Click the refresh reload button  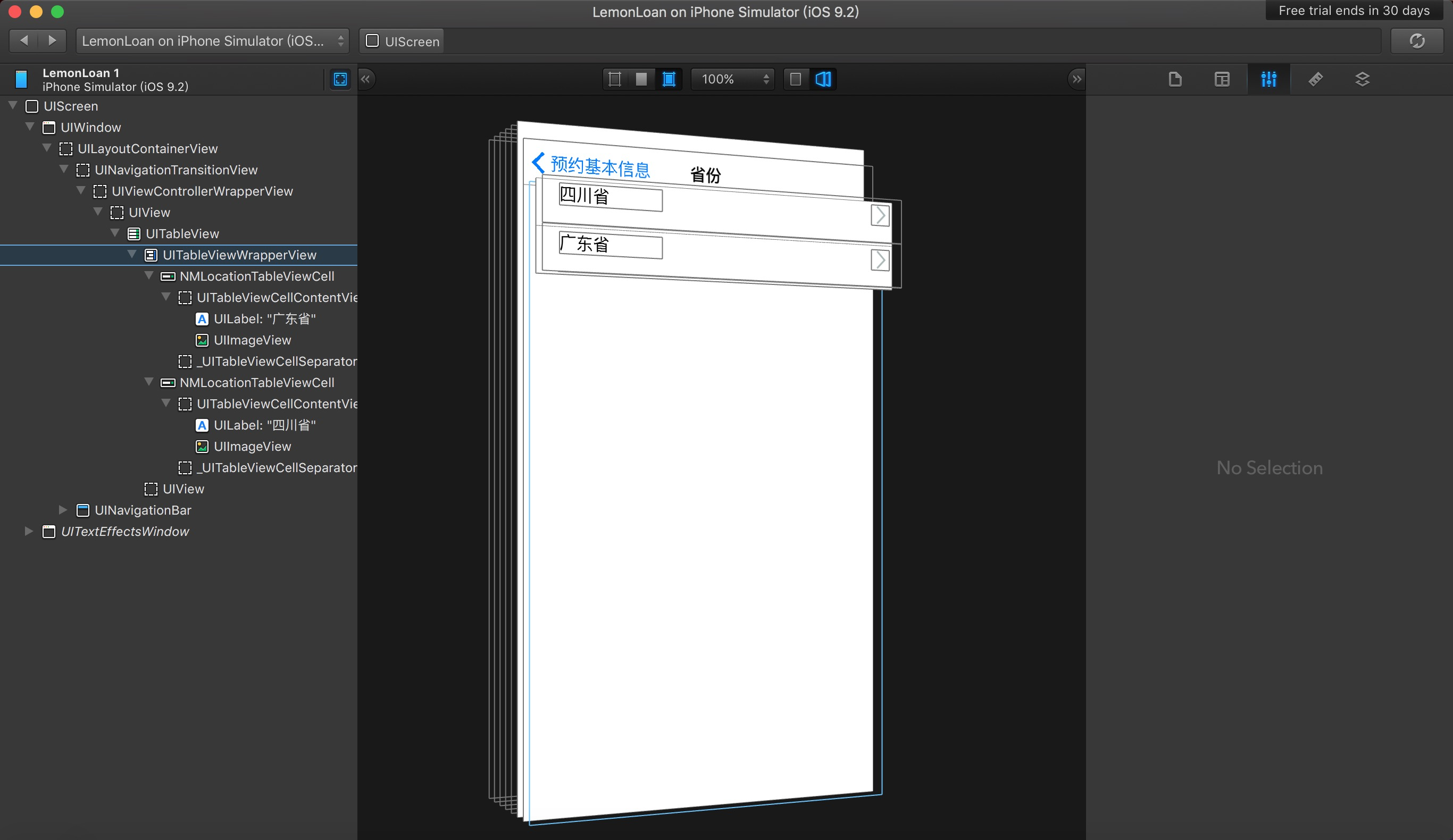click(x=1417, y=41)
